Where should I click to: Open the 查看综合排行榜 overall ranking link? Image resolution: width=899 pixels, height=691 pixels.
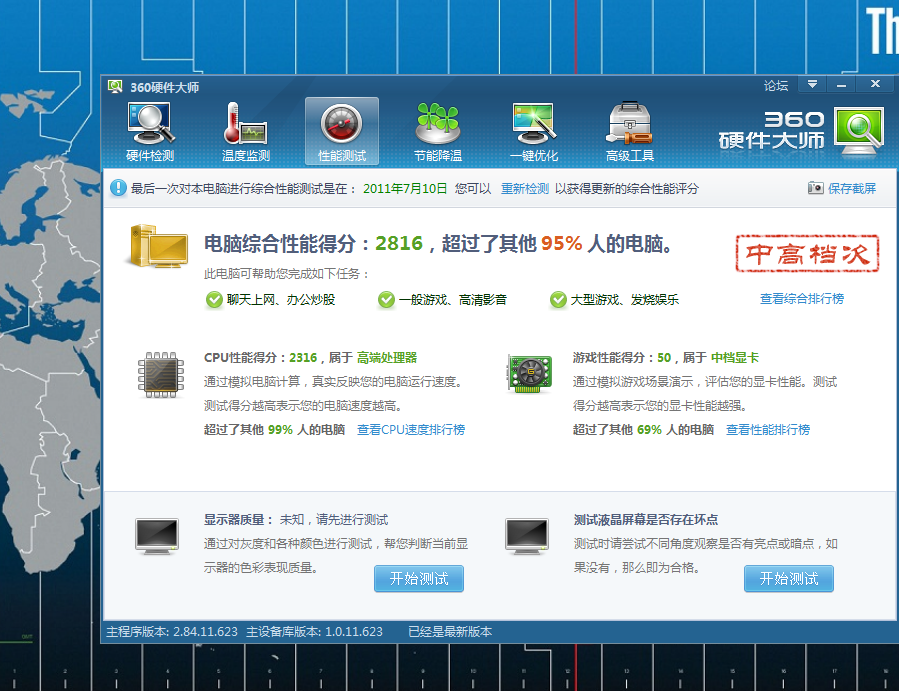(x=802, y=299)
